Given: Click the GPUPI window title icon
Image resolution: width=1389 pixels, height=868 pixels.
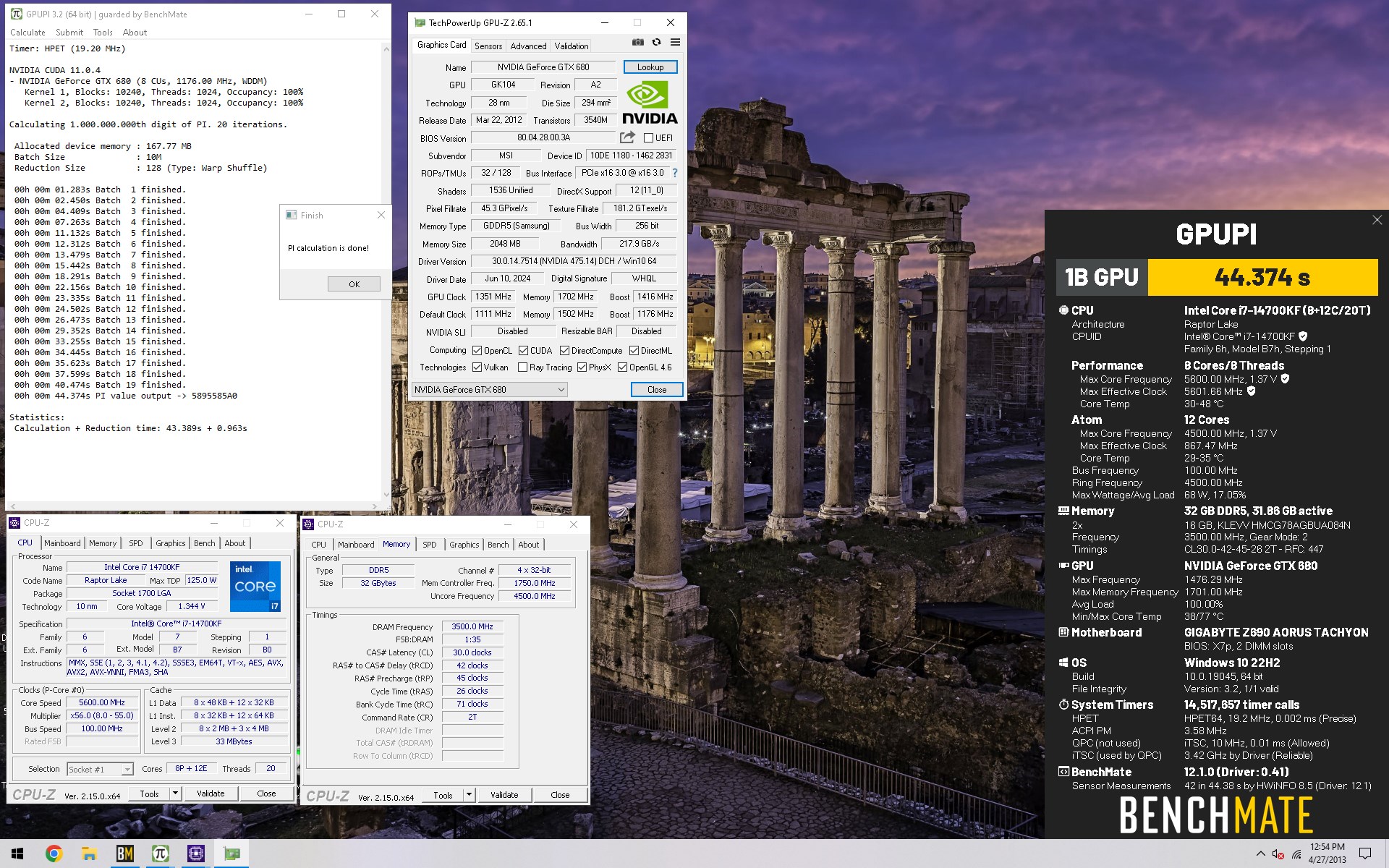Looking at the screenshot, I should (x=17, y=14).
